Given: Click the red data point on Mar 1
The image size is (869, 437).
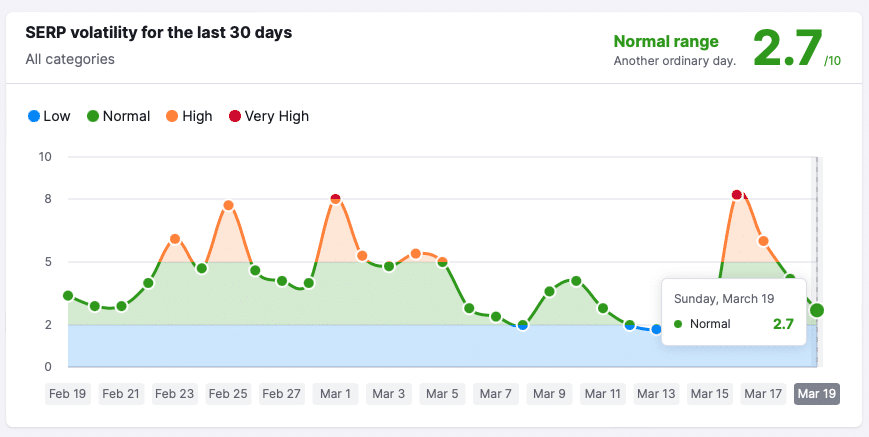Looking at the screenshot, I should (x=335, y=199).
